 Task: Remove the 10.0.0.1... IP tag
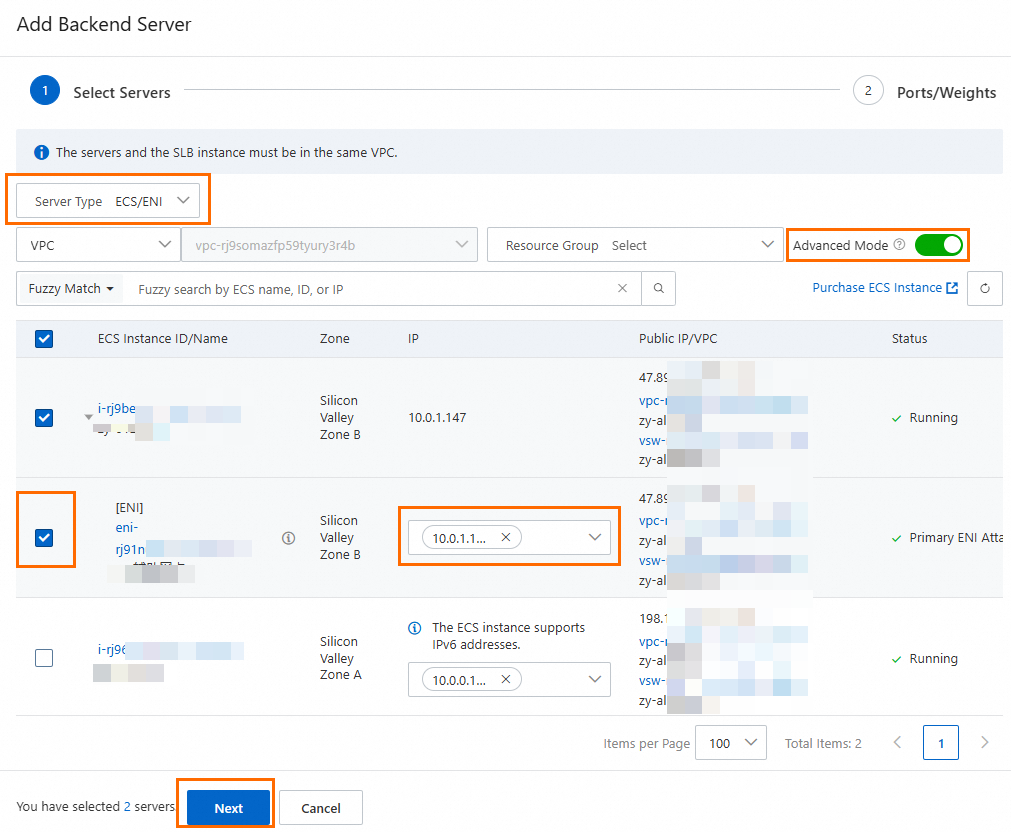[x=506, y=679]
